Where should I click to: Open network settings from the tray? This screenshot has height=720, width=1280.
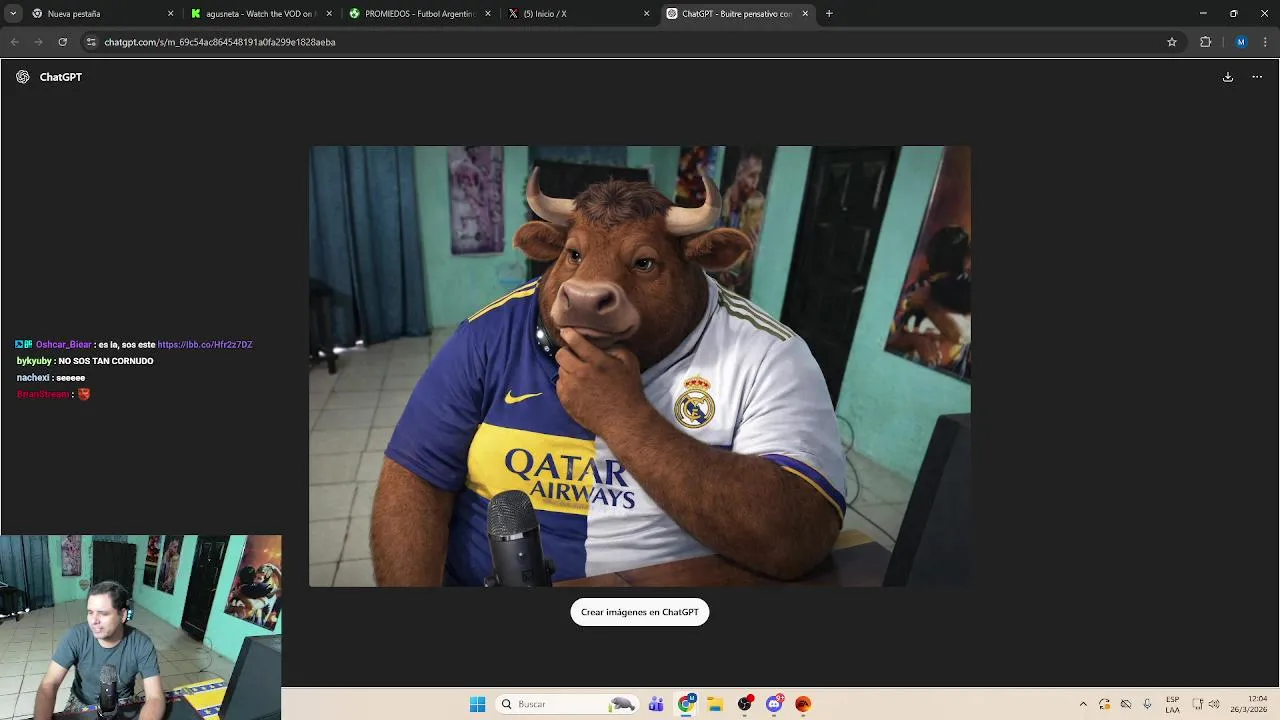pos(1198,704)
